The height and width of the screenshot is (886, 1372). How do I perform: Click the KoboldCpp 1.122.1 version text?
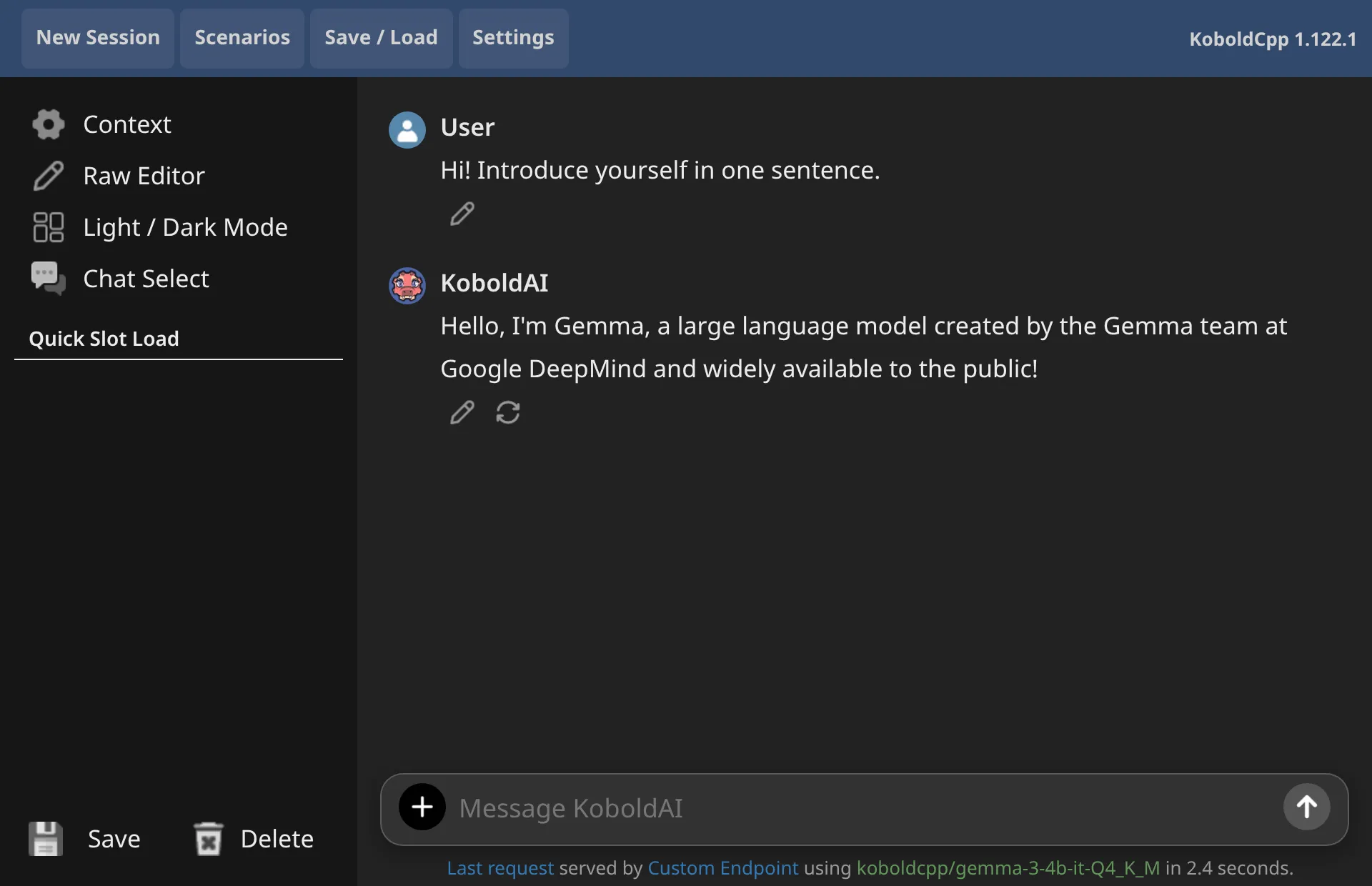pos(1273,39)
